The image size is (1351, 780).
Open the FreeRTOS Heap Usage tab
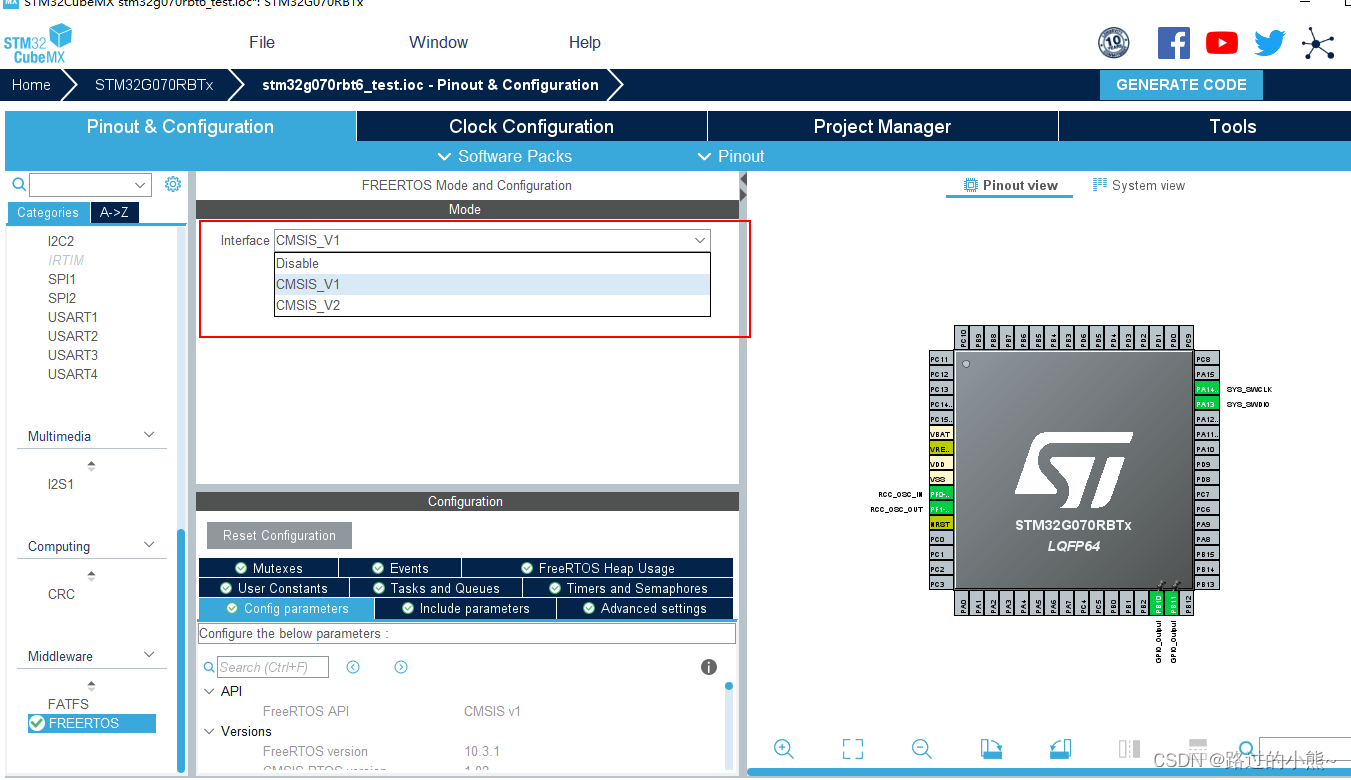coord(597,568)
